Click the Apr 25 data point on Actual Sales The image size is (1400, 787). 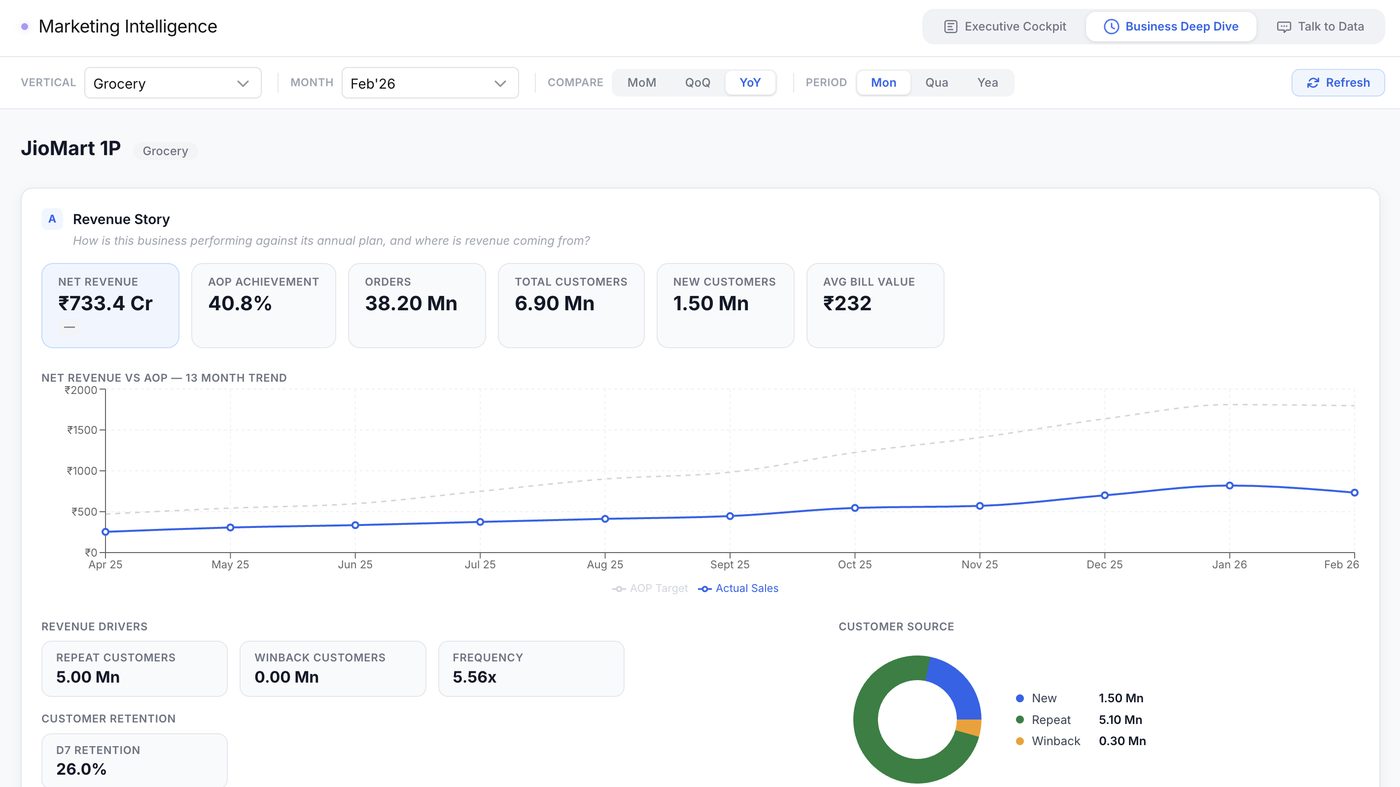(105, 532)
